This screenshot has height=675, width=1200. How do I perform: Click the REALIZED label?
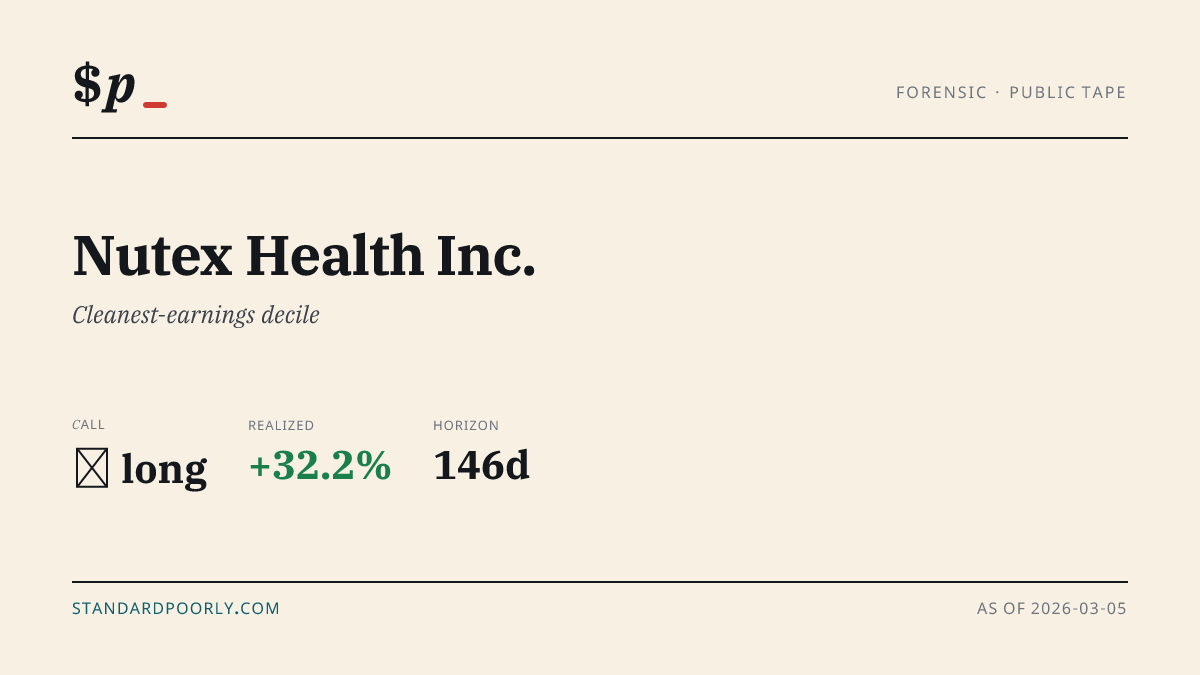[281, 425]
